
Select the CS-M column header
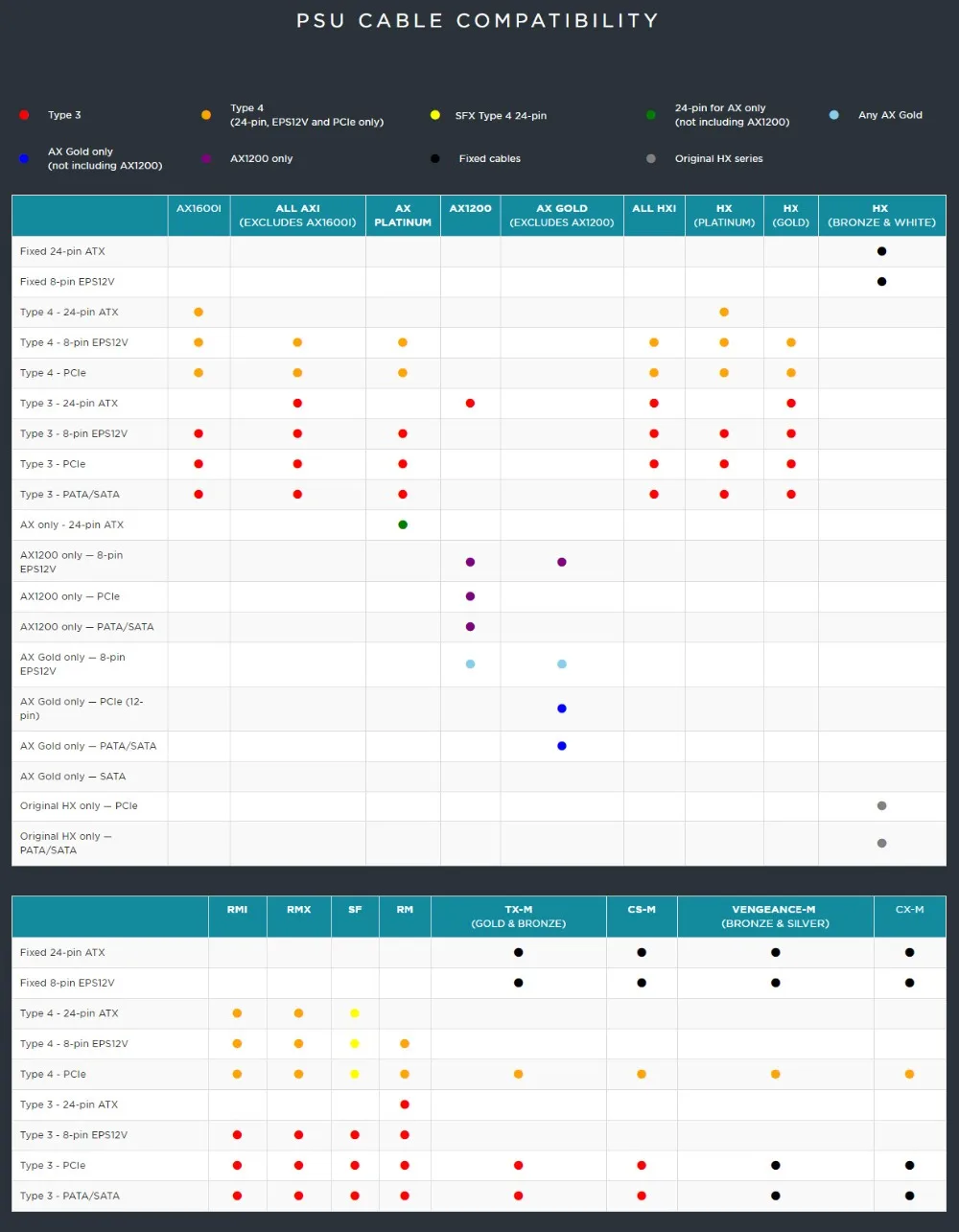coord(642,917)
